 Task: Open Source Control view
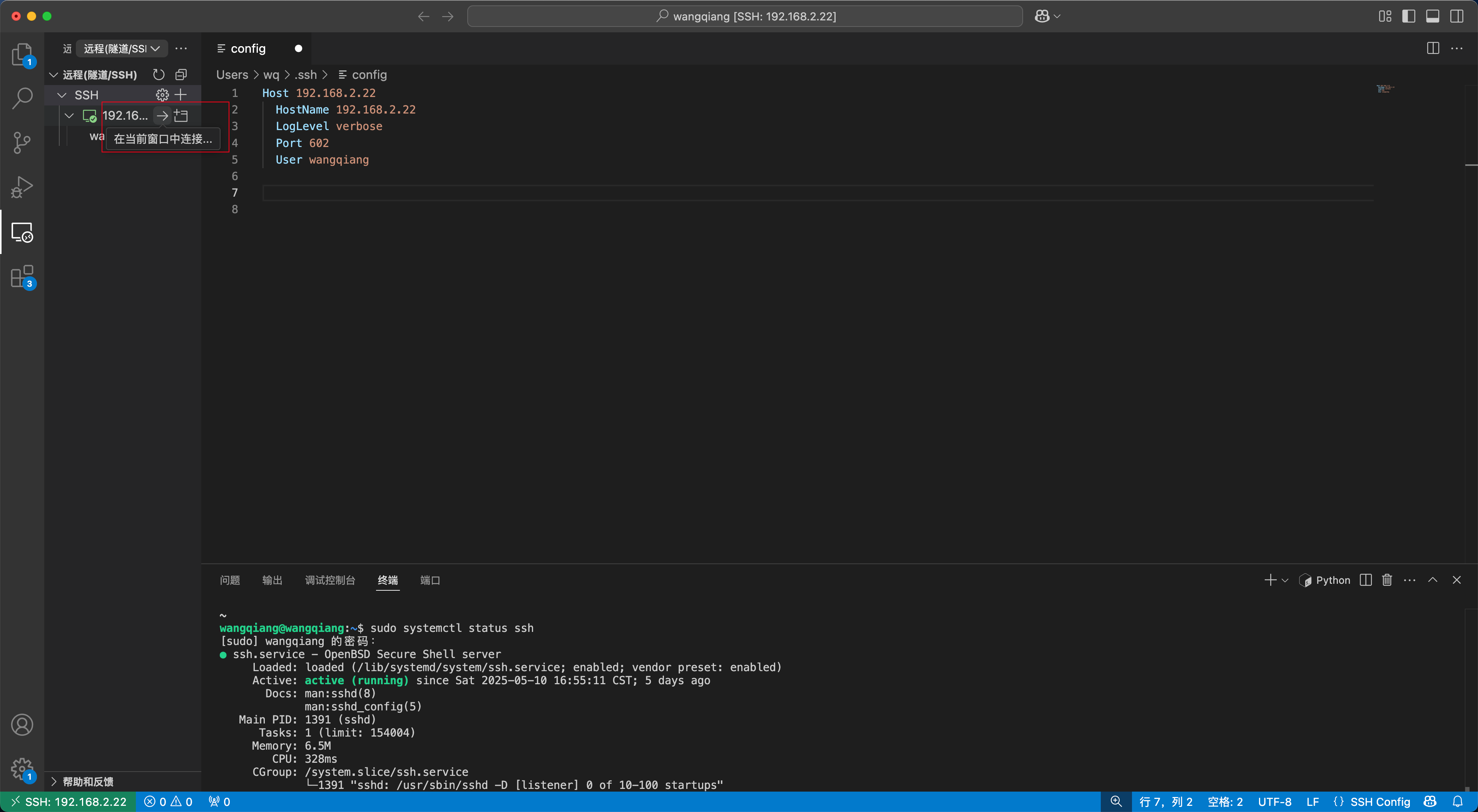(22, 142)
